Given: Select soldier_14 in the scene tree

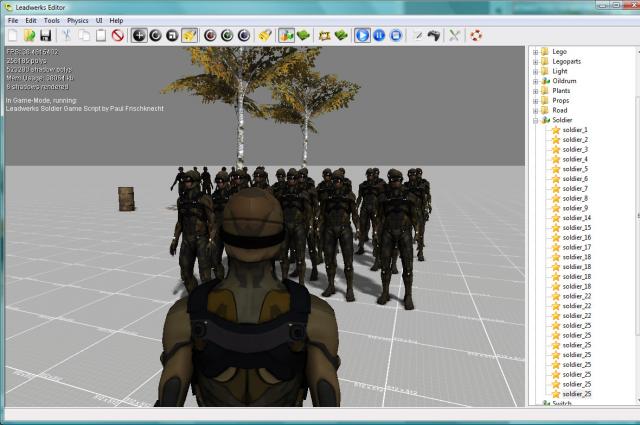Looking at the screenshot, I should point(576,217).
